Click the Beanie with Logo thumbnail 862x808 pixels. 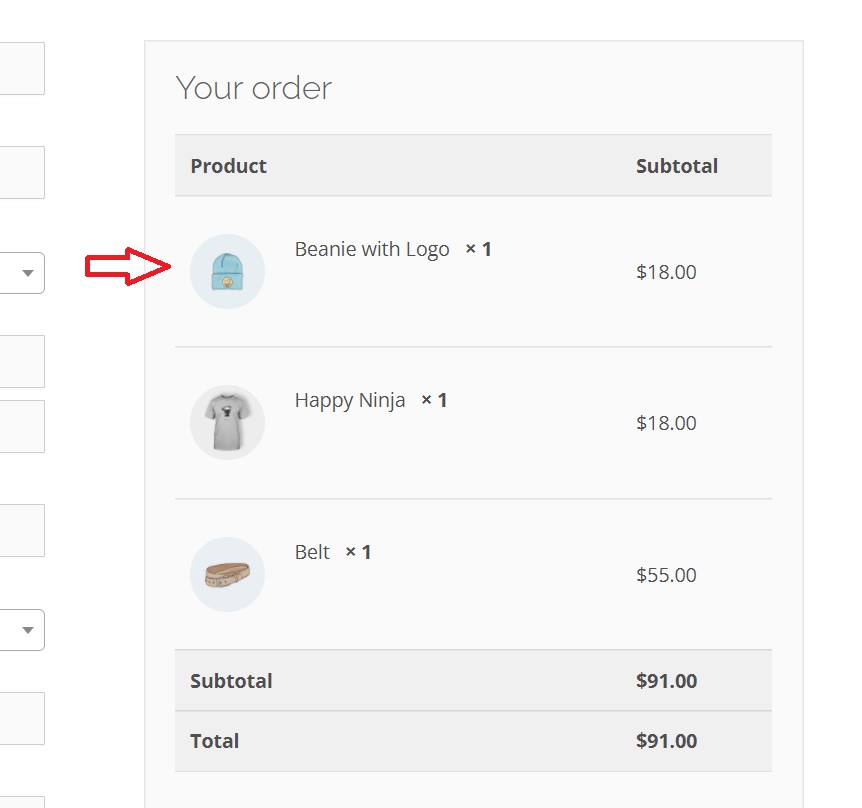[x=227, y=272]
